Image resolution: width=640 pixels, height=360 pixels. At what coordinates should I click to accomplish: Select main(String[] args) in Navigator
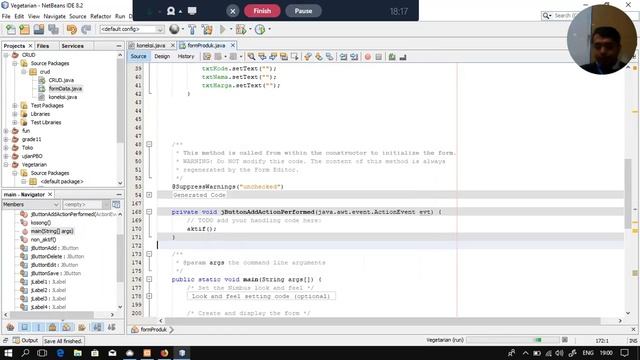coord(52,231)
